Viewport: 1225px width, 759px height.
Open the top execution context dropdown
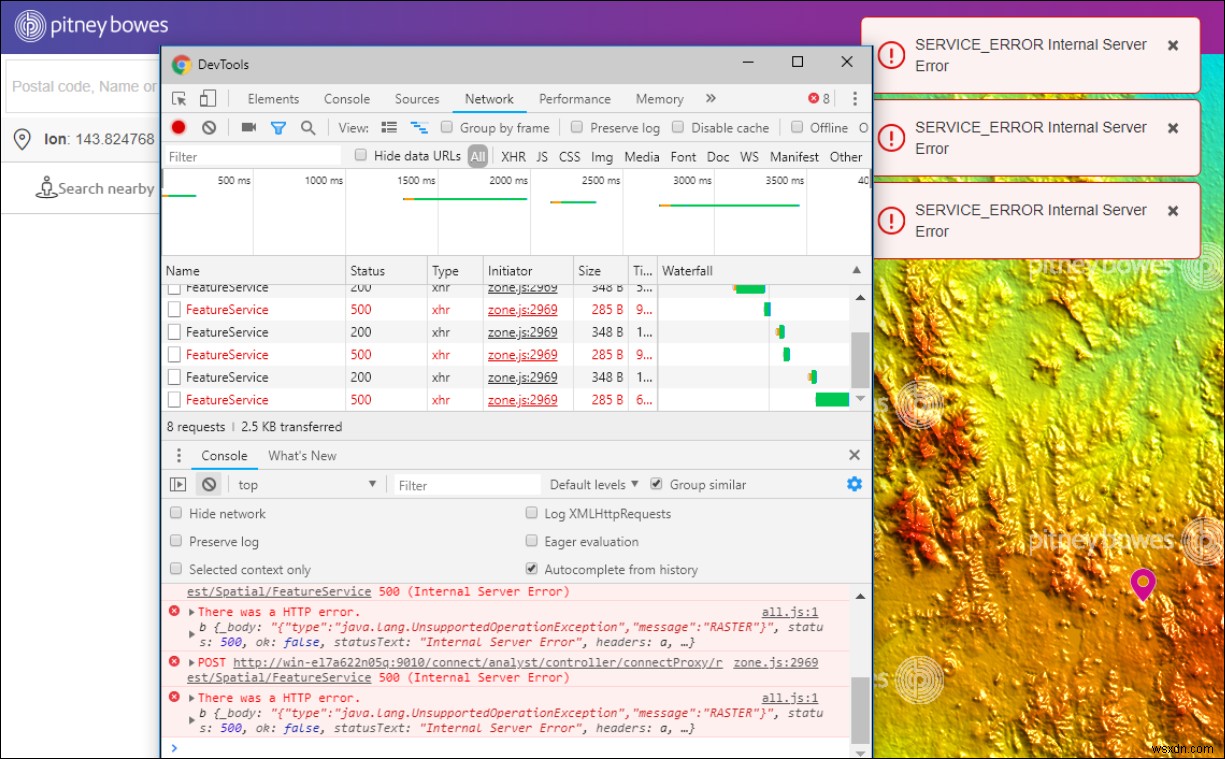click(305, 484)
